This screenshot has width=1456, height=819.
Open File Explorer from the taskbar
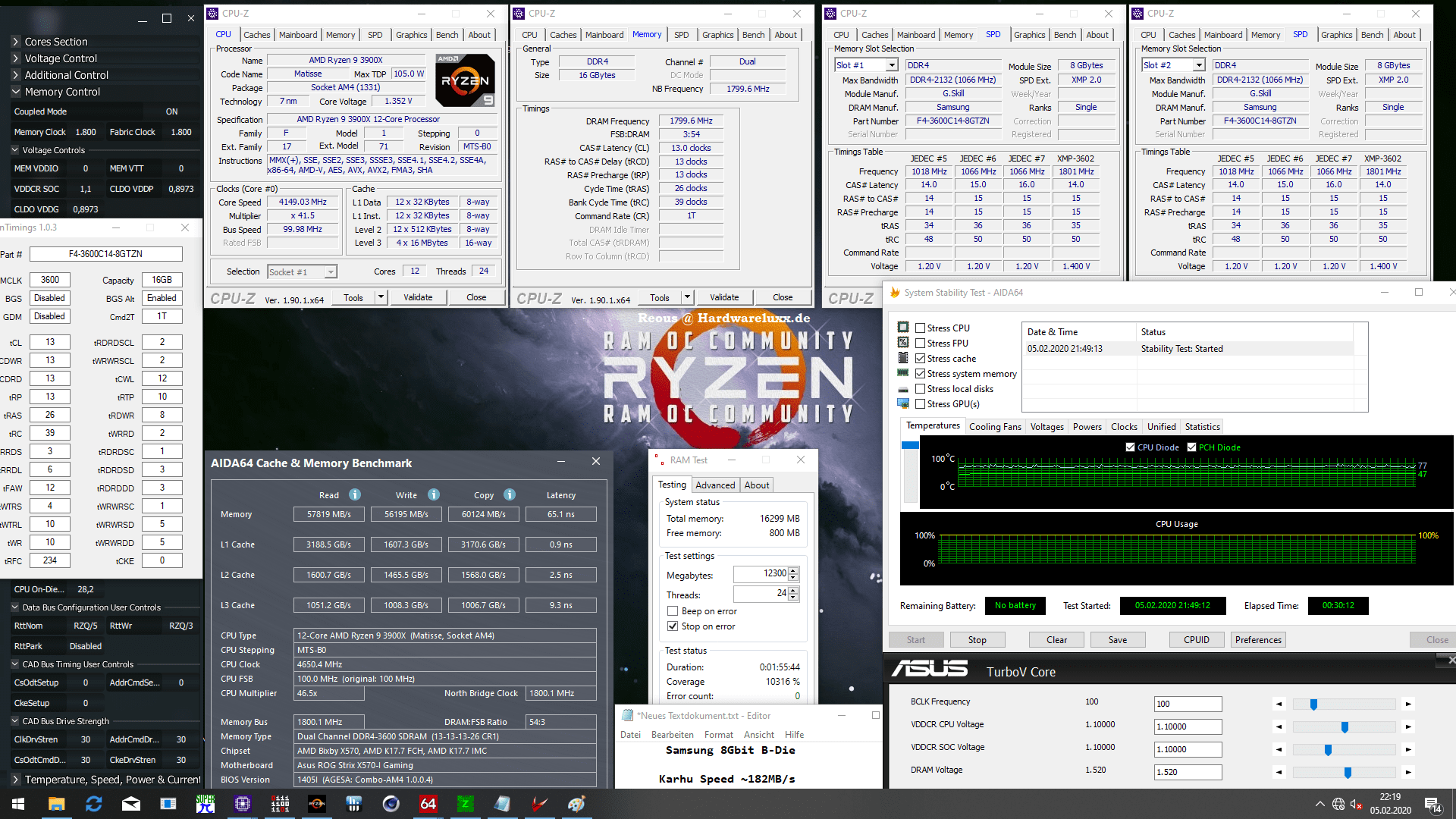point(56,804)
